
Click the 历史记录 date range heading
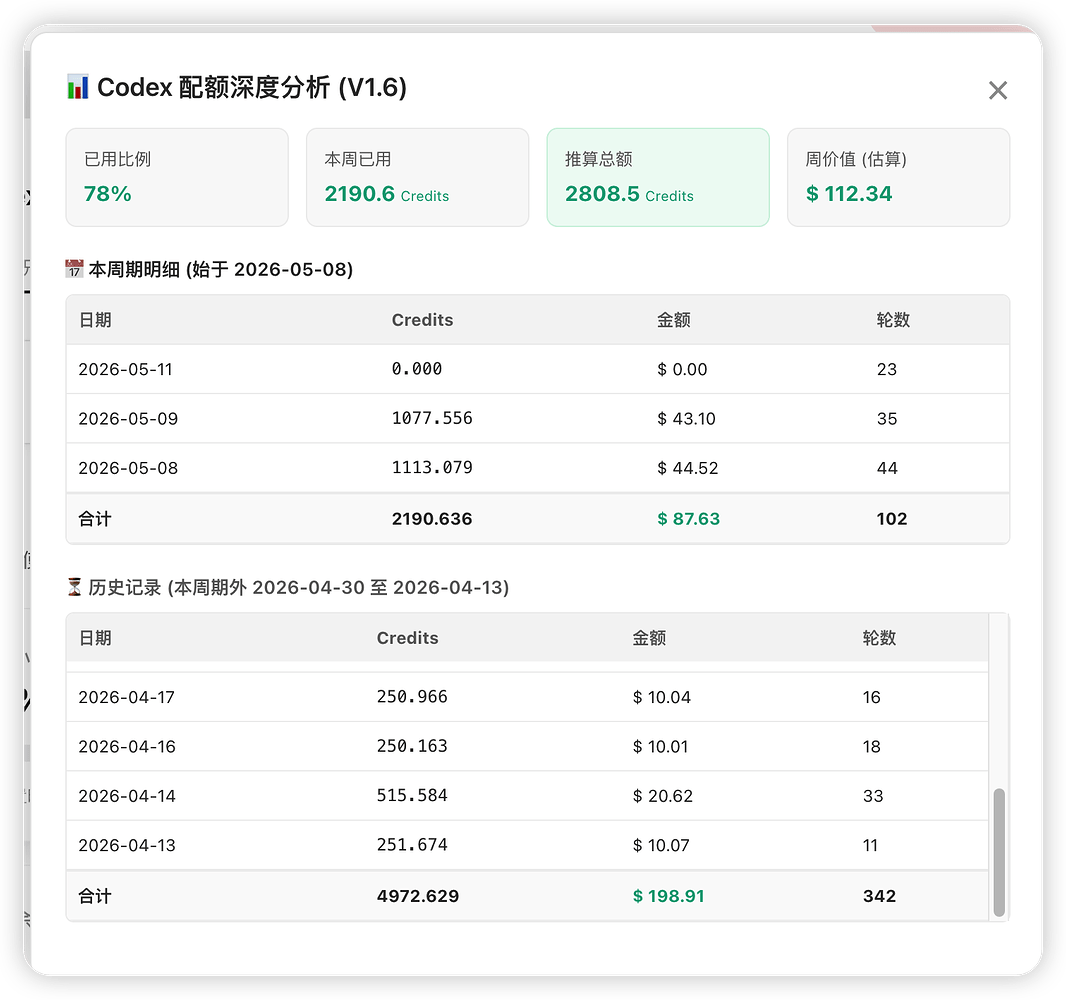coord(298,587)
